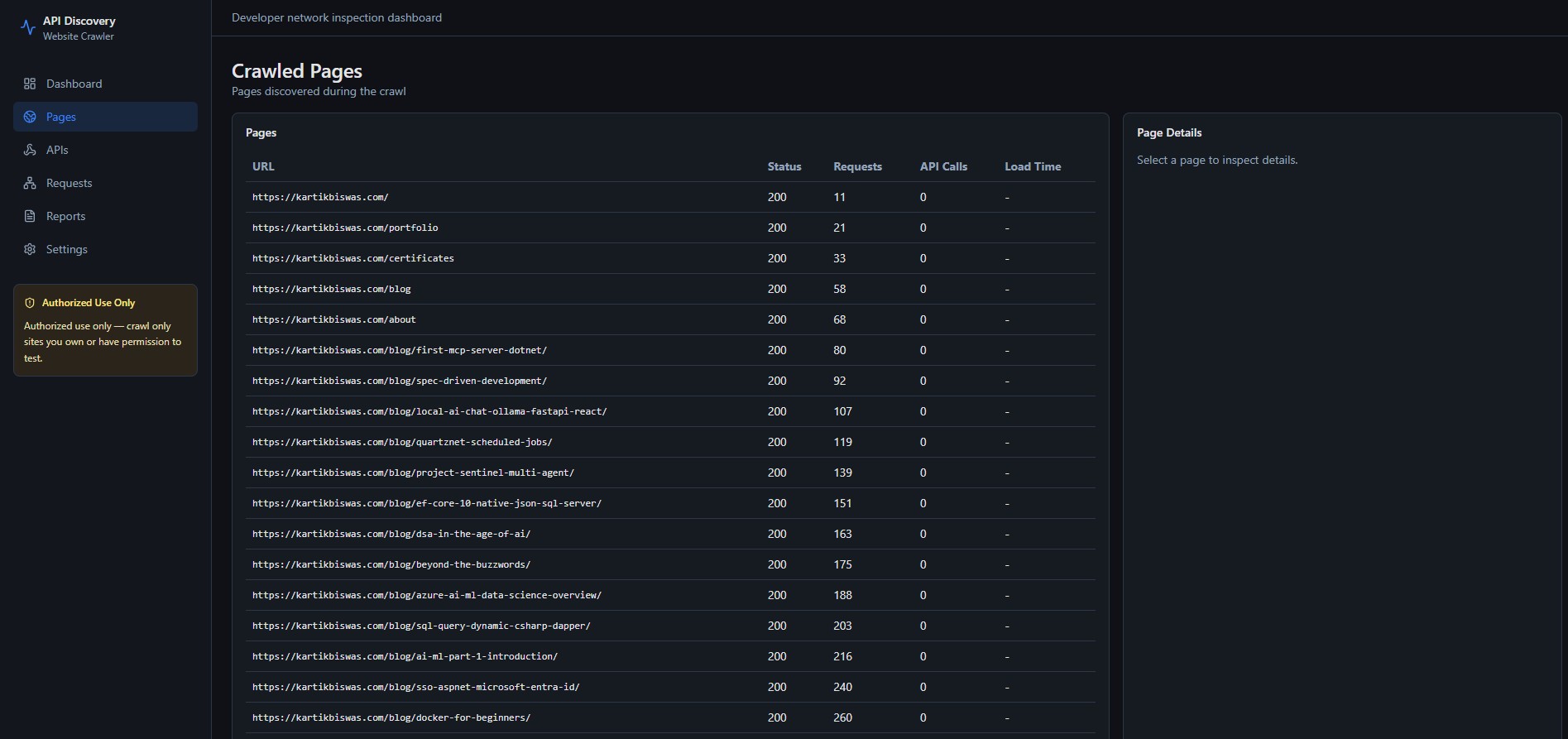This screenshot has height=739, width=1568.
Task: Click the shield icon in Authorized Use notice
Action: click(x=30, y=303)
